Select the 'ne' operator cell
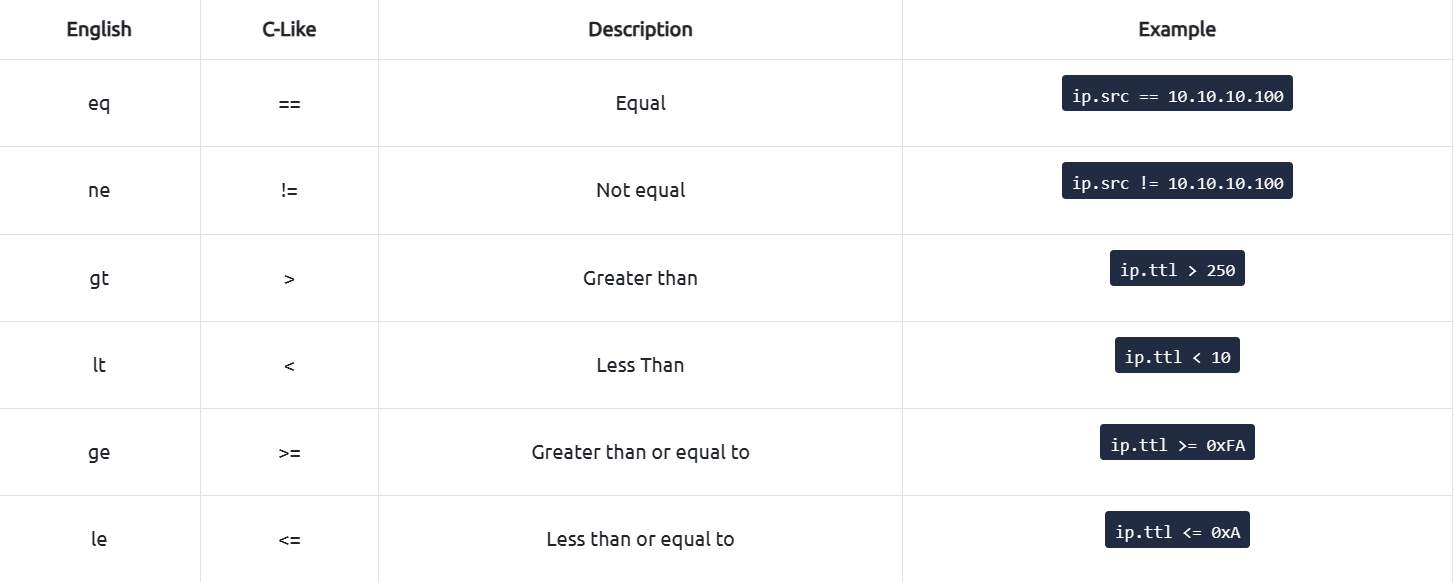The width and height of the screenshot is (1454, 582). pos(99,190)
